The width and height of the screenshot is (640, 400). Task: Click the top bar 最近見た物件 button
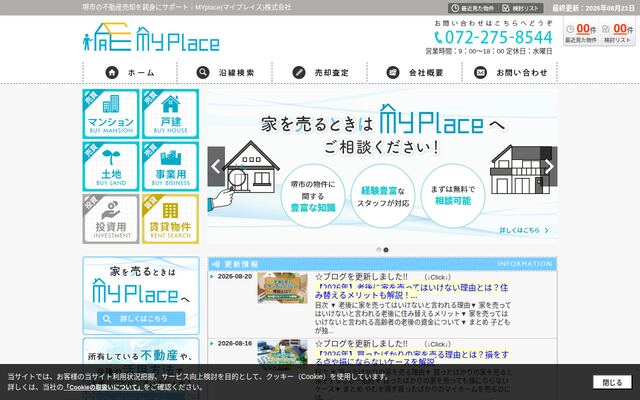coord(473,8)
